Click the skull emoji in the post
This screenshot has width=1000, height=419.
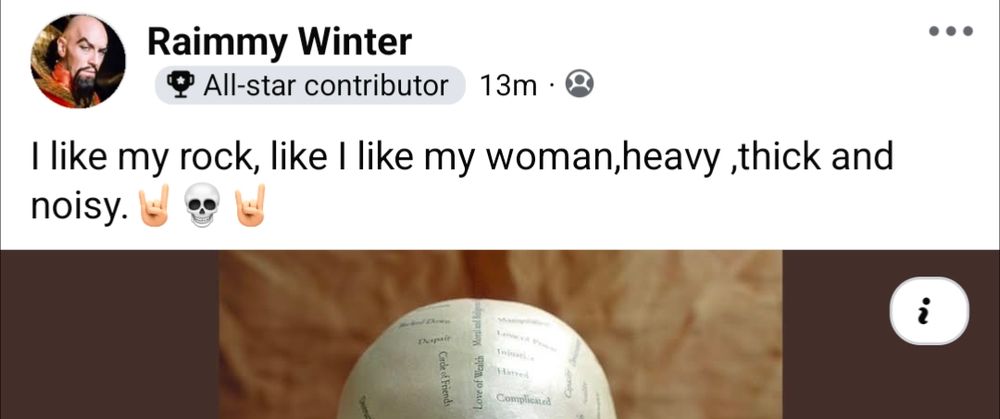pos(202,205)
